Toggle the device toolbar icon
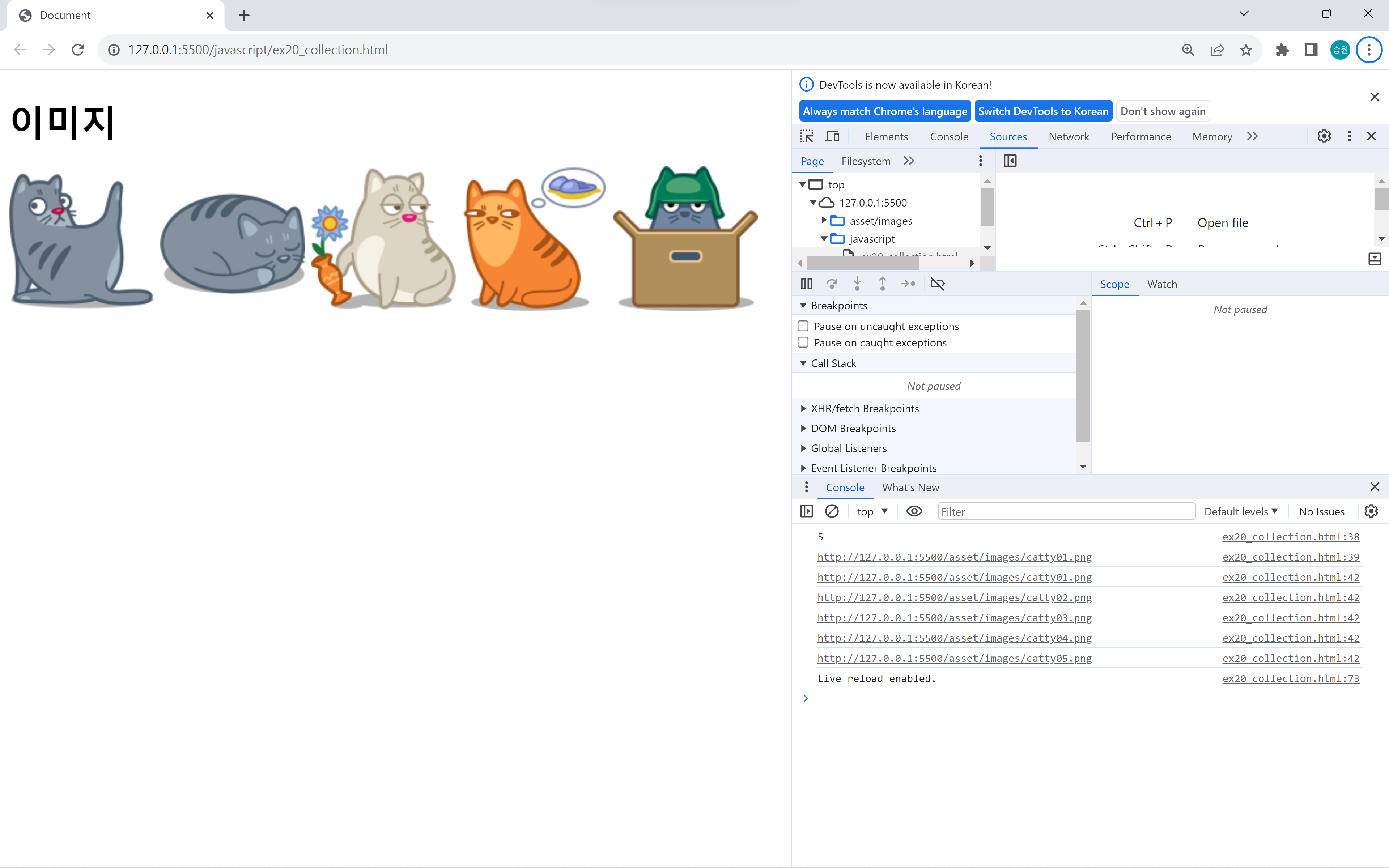1389x868 pixels. click(x=832, y=136)
